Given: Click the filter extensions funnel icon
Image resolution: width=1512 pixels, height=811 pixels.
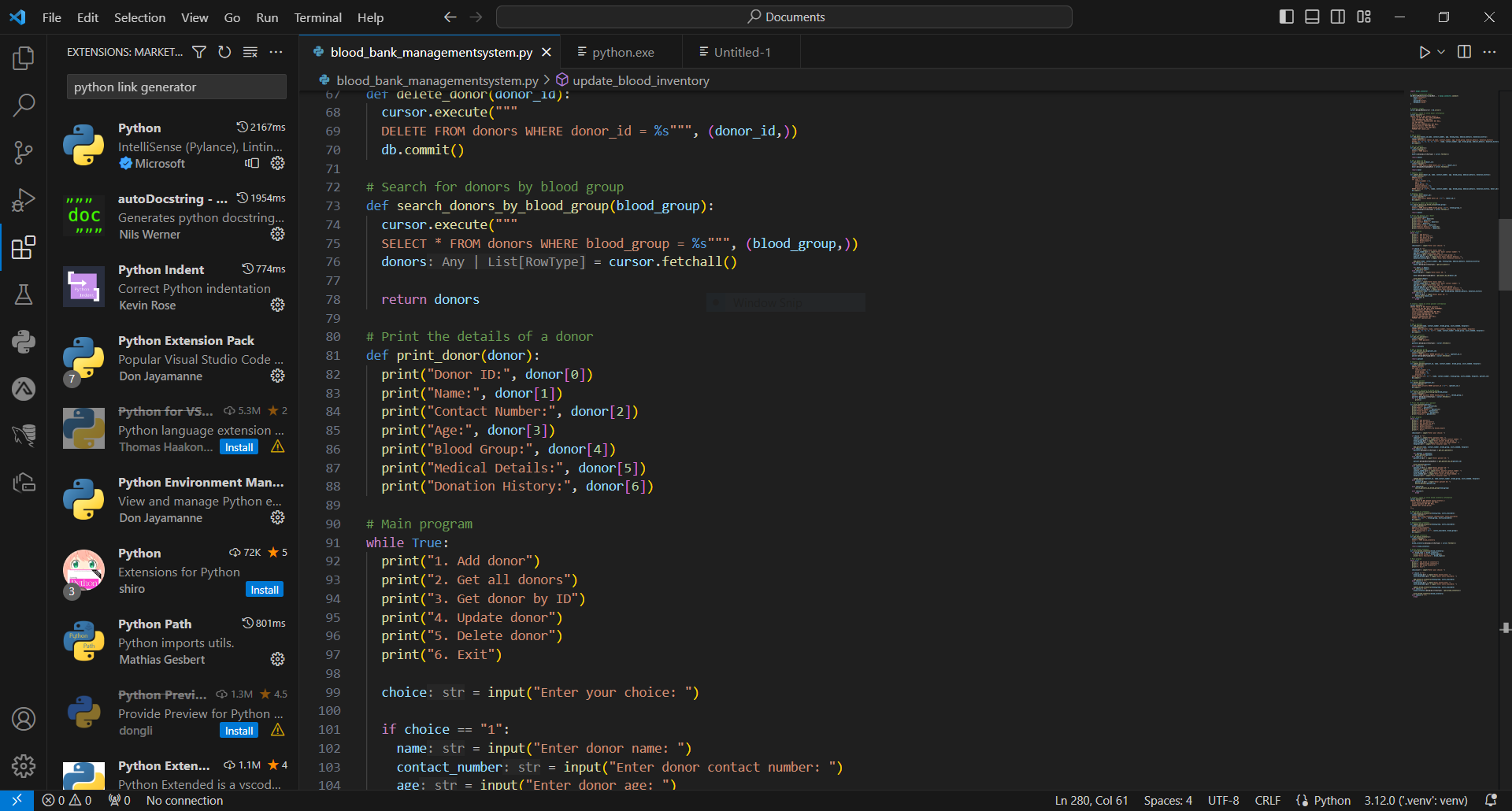Looking at the screenshot, I should tap(199, 52).
